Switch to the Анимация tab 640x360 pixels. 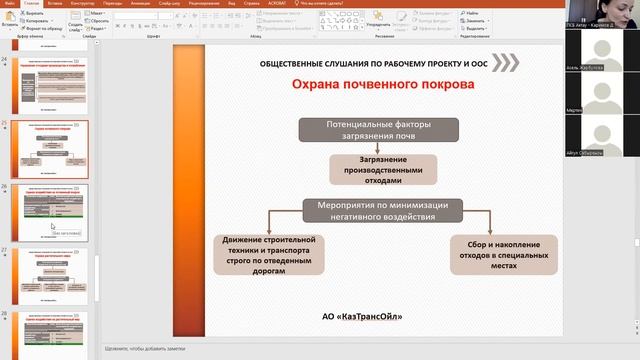point(140,3)
